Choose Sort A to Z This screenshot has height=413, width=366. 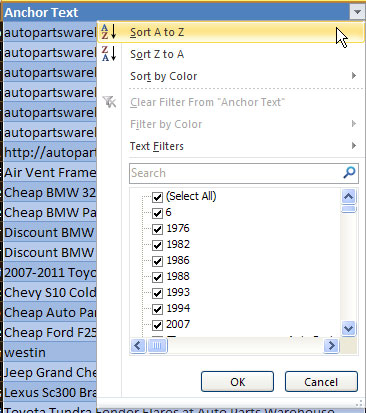pos(231,32)
